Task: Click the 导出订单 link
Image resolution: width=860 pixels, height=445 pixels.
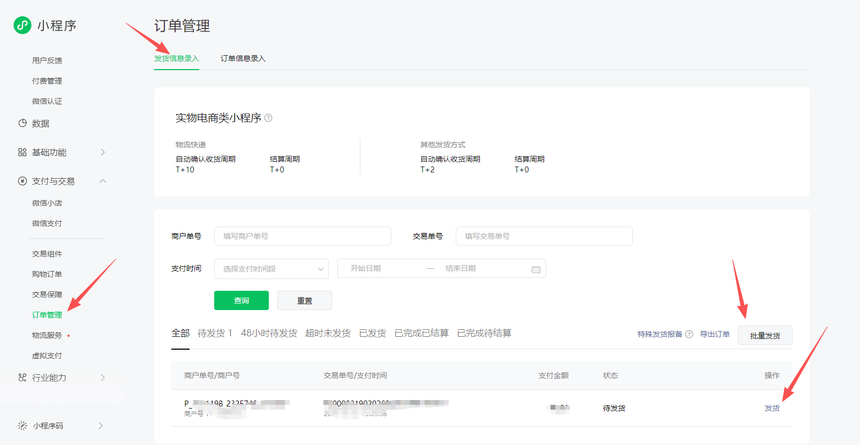Action: pyautogui.click(x=715, y=334)
